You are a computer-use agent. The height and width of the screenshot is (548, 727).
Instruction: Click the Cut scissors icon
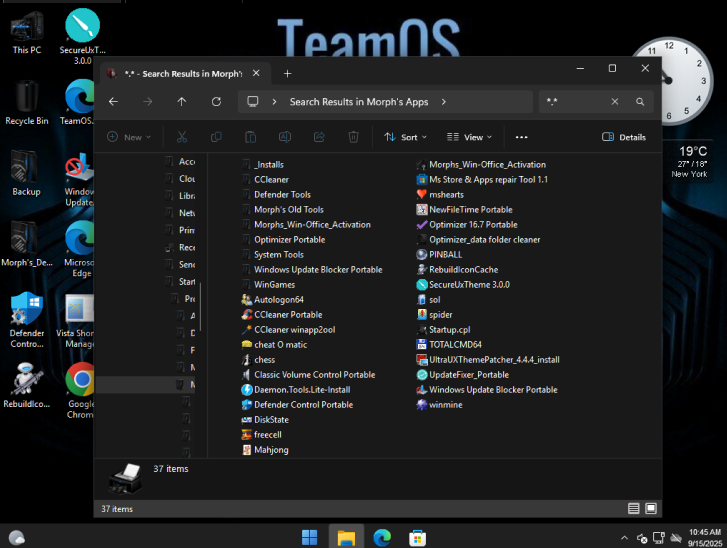(x=182, y=137)
